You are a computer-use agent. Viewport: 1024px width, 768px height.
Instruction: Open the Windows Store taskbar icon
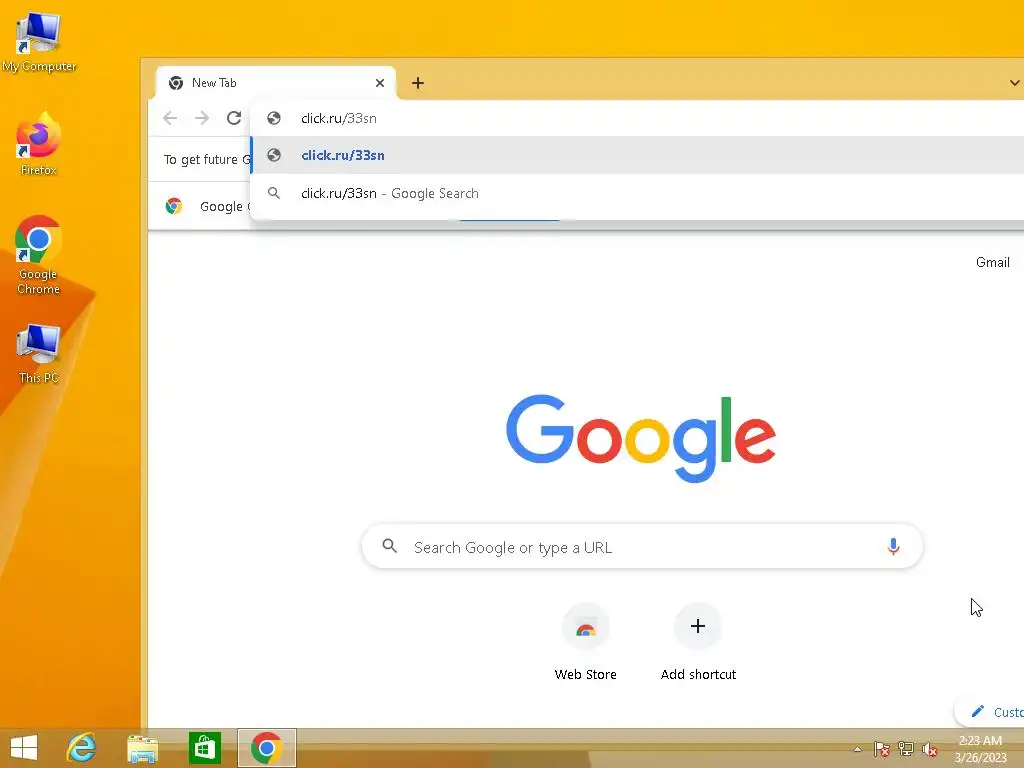point(204,748)
